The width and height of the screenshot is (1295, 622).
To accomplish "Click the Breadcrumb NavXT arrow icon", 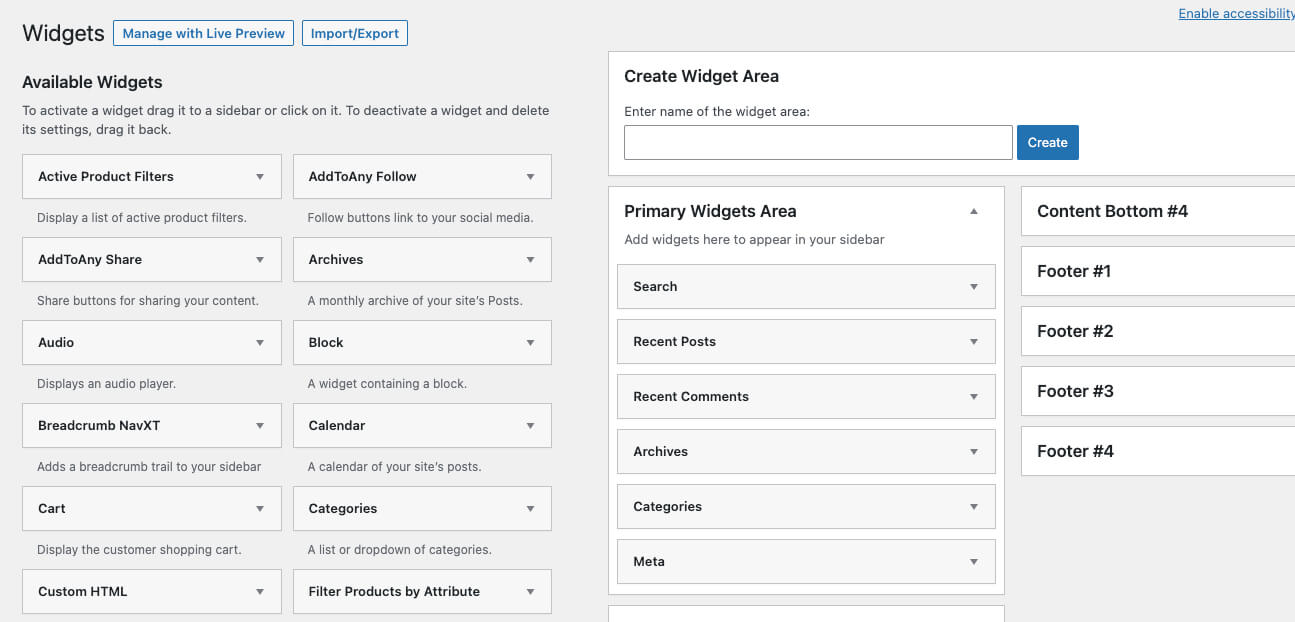I will point(260,426).
